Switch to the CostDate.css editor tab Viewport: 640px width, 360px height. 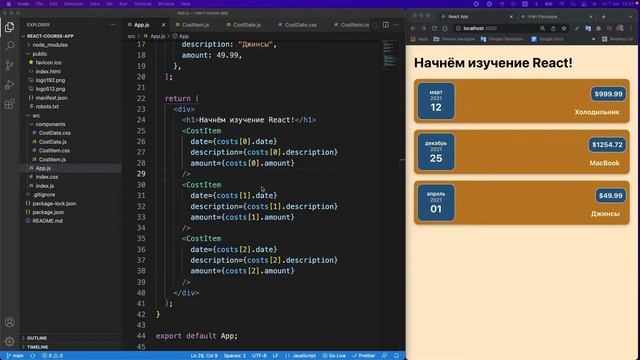pos(300,25)
